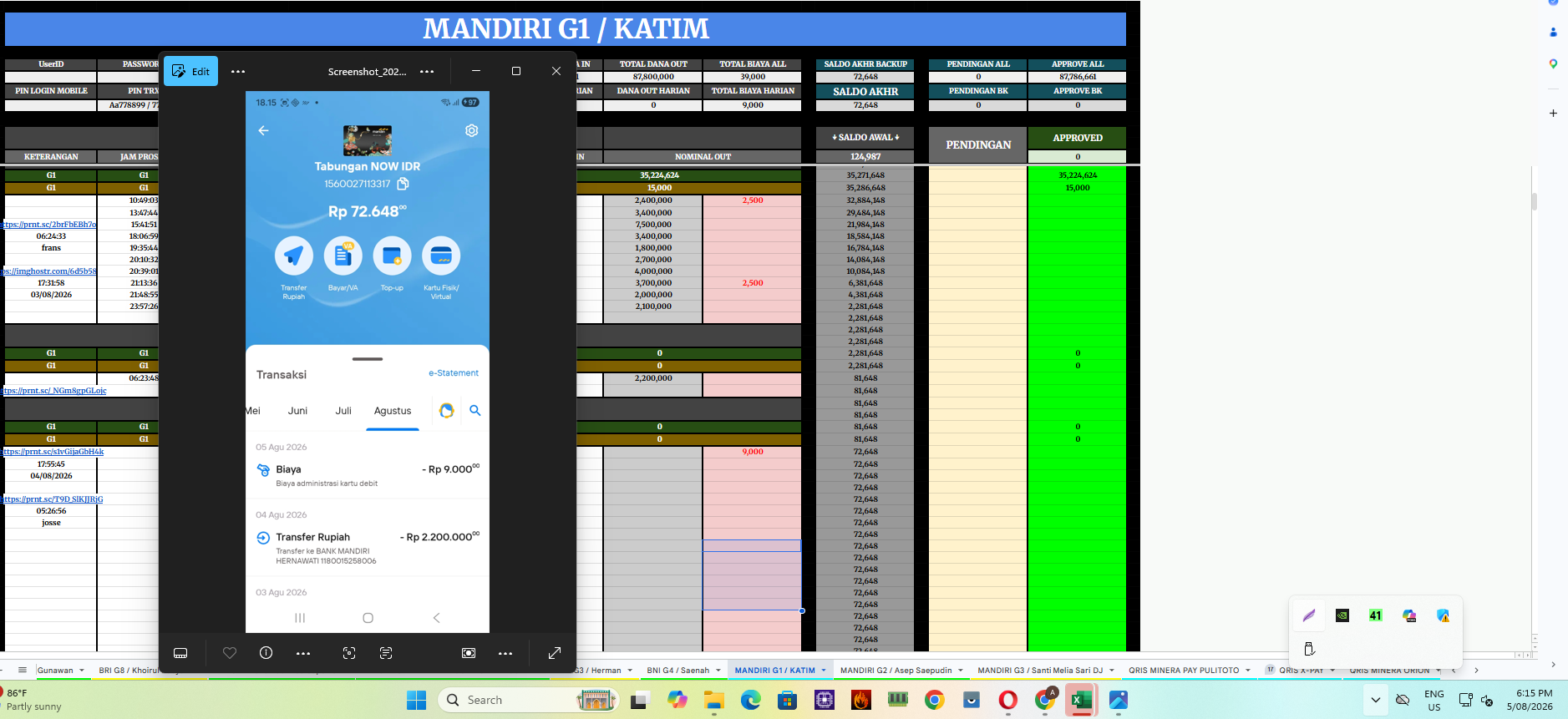Open Contacts in the Sheets side panel
This screenshot has height=719, width=1568.
click(1553, 33)
